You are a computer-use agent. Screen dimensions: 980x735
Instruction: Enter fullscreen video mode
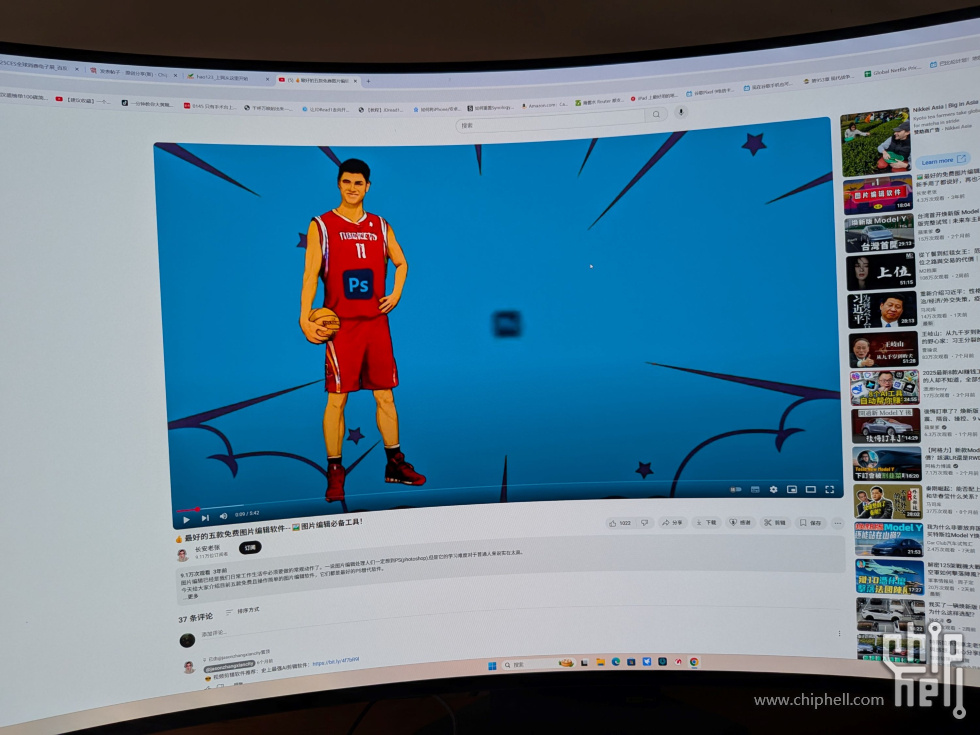[x=829, y=489]
